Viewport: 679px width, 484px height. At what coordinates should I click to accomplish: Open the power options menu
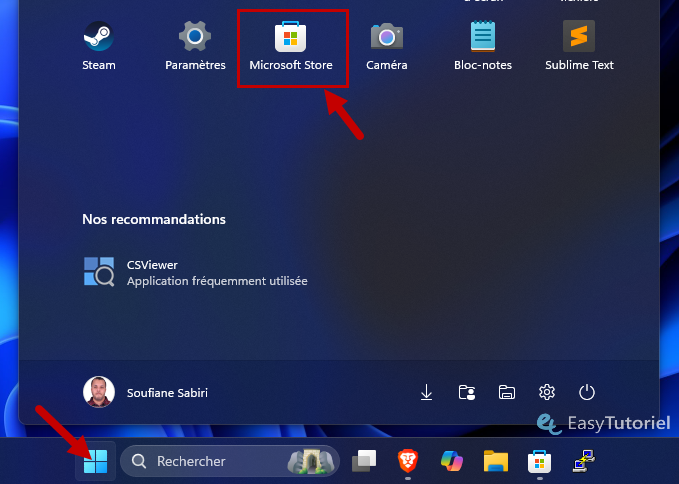pos(587,392)
